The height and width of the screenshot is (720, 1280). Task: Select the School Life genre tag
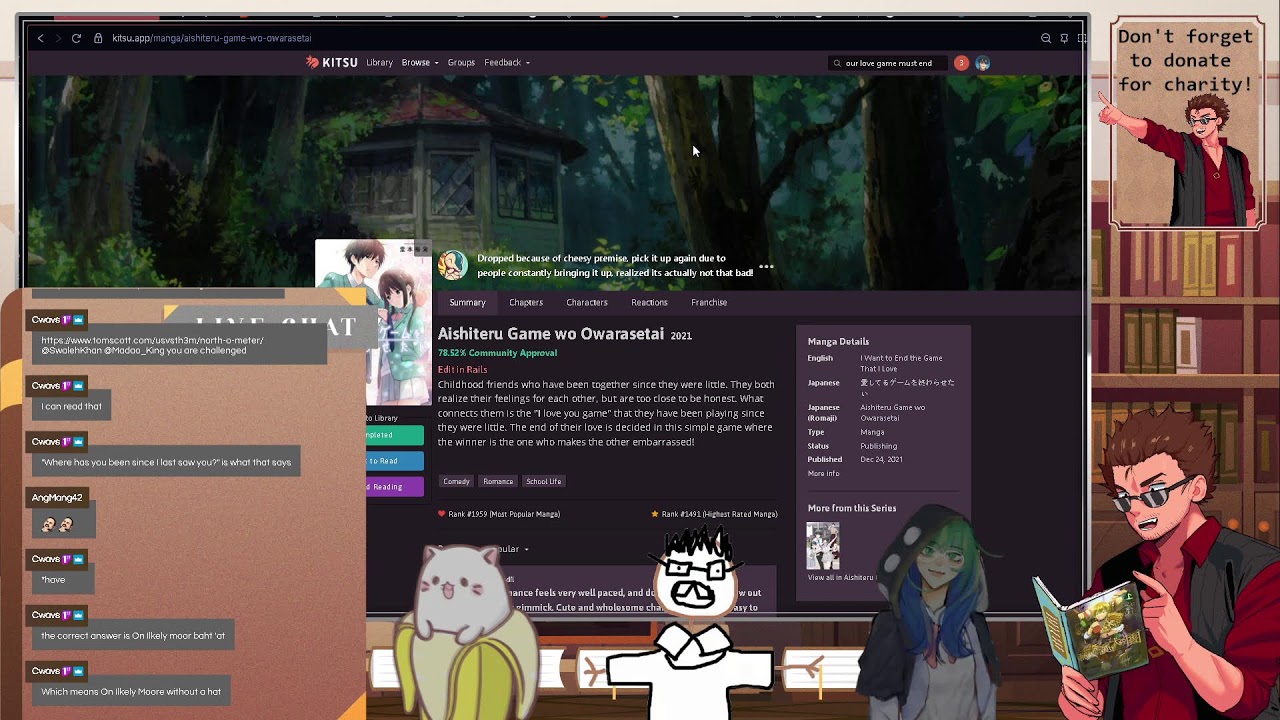point(544,481)
